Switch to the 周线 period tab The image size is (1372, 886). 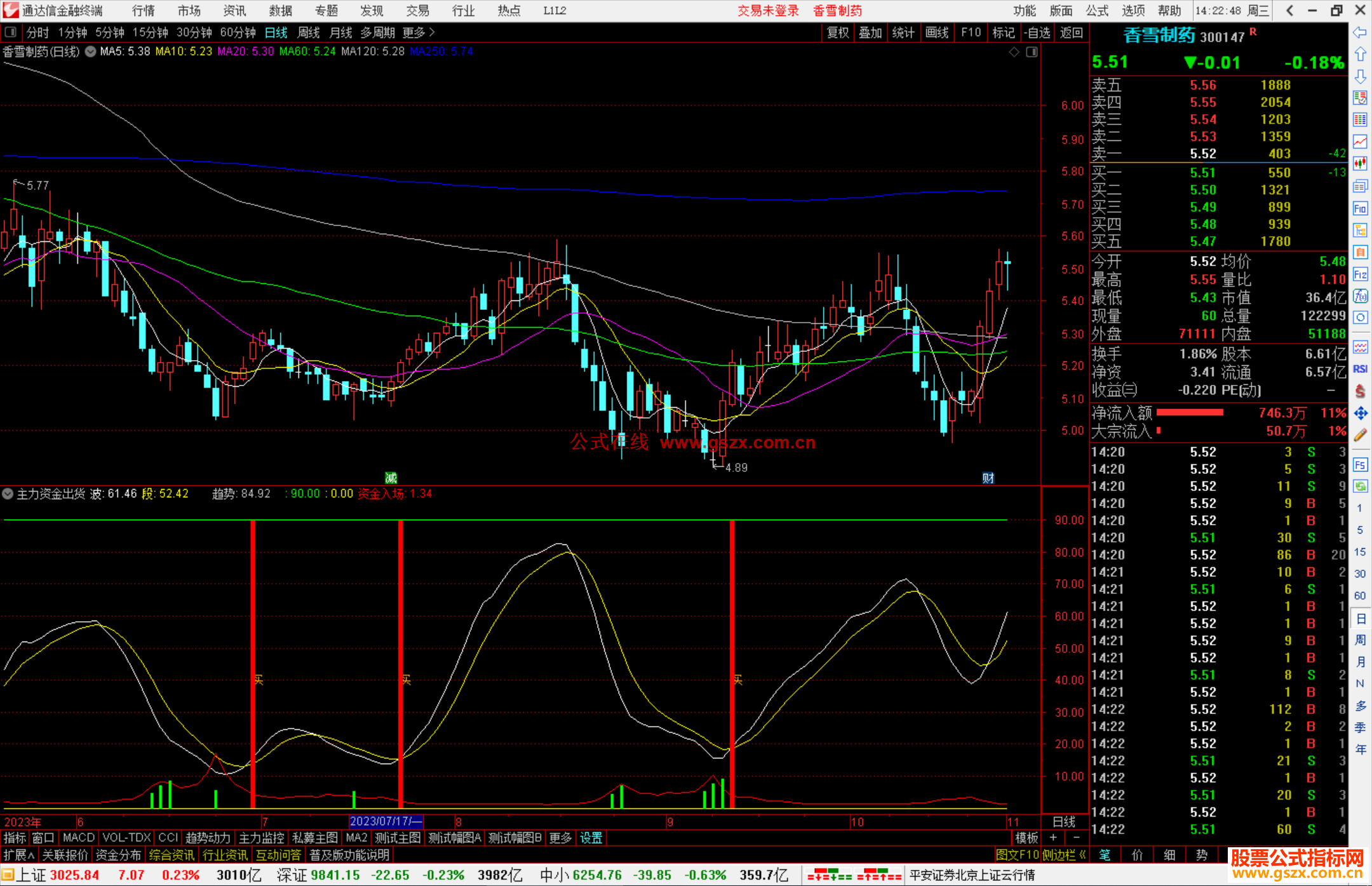(309, 32)
